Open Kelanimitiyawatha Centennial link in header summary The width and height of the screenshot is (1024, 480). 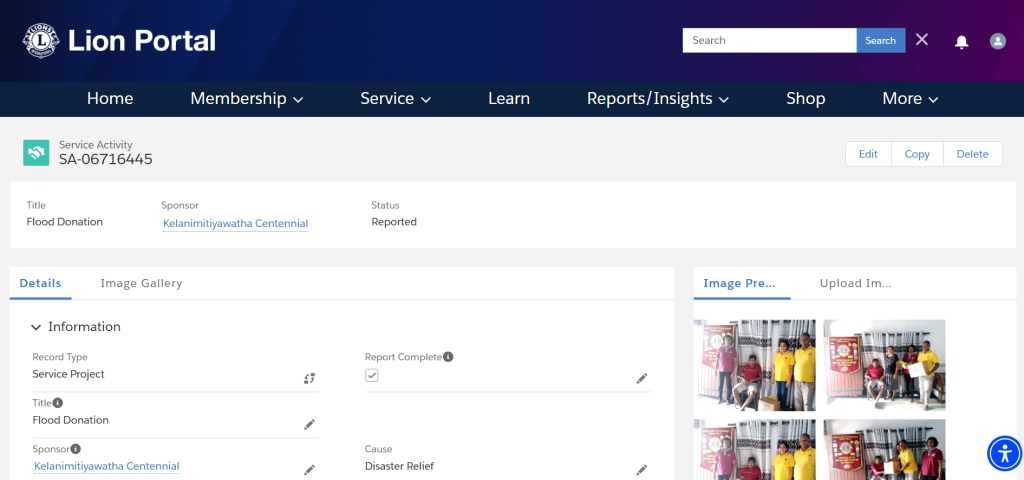point(235,223)
